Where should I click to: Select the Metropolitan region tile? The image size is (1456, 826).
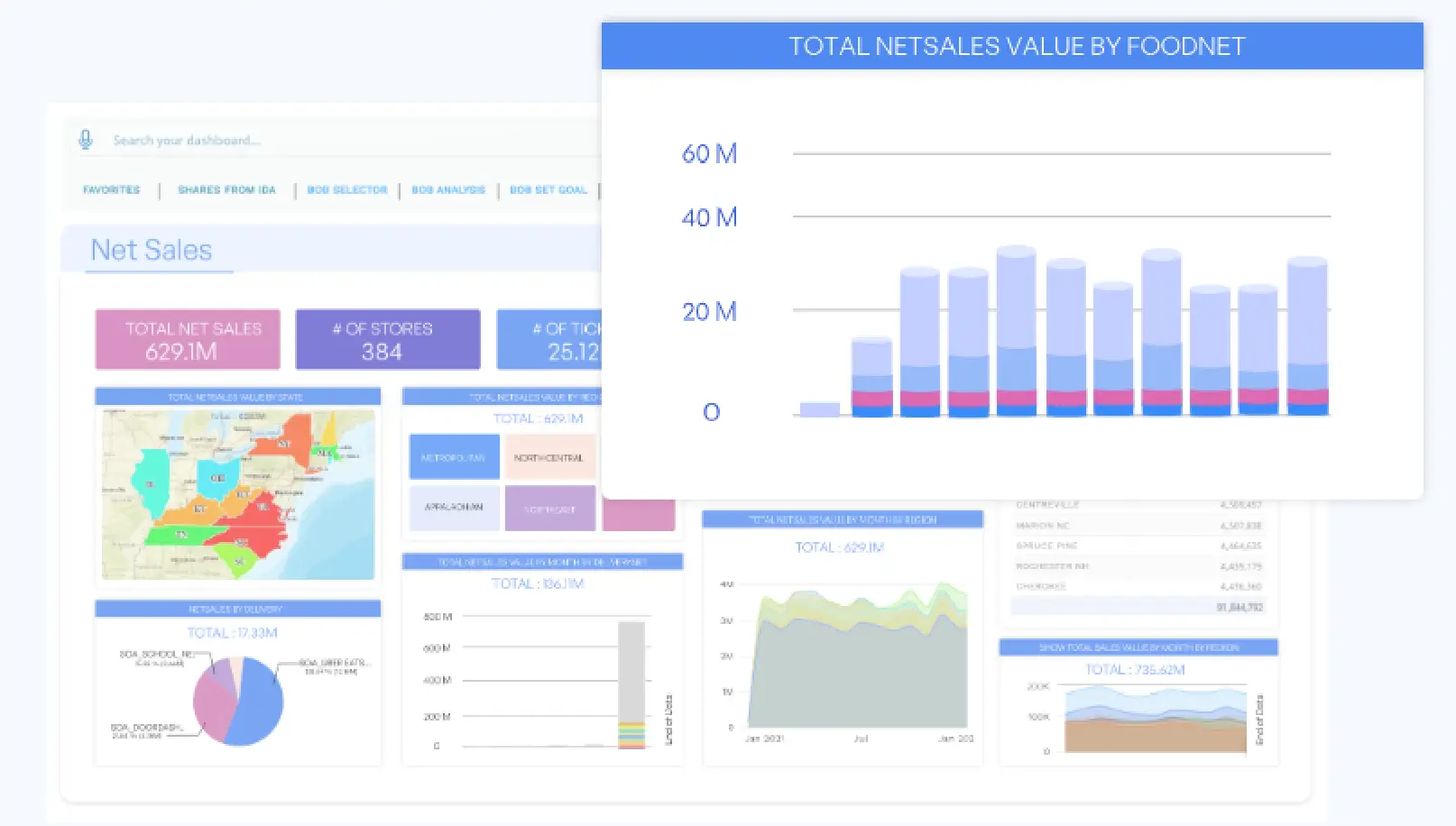454,457
